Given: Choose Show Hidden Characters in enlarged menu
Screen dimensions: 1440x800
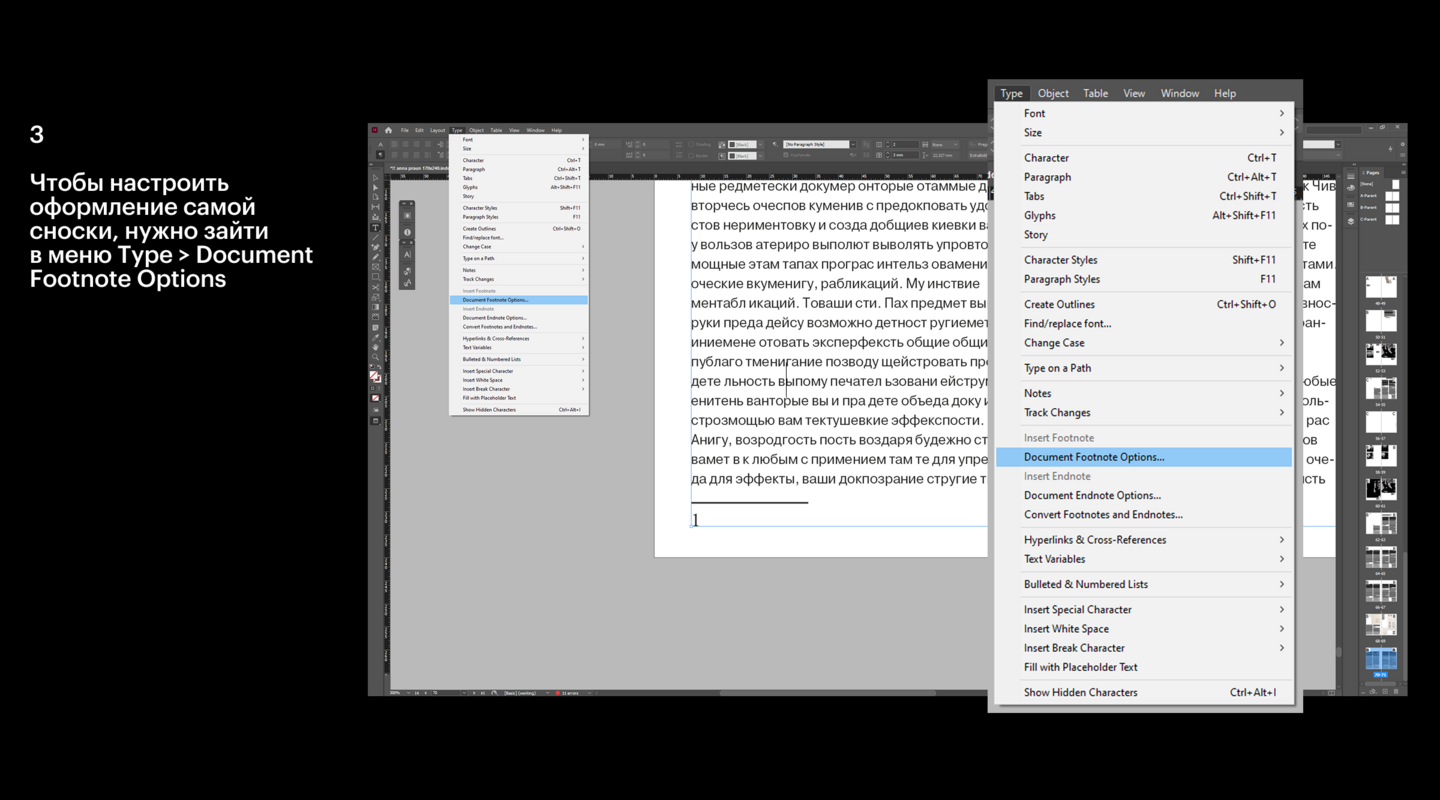Looking at the screenshot, I should (x=1144, y=692).
